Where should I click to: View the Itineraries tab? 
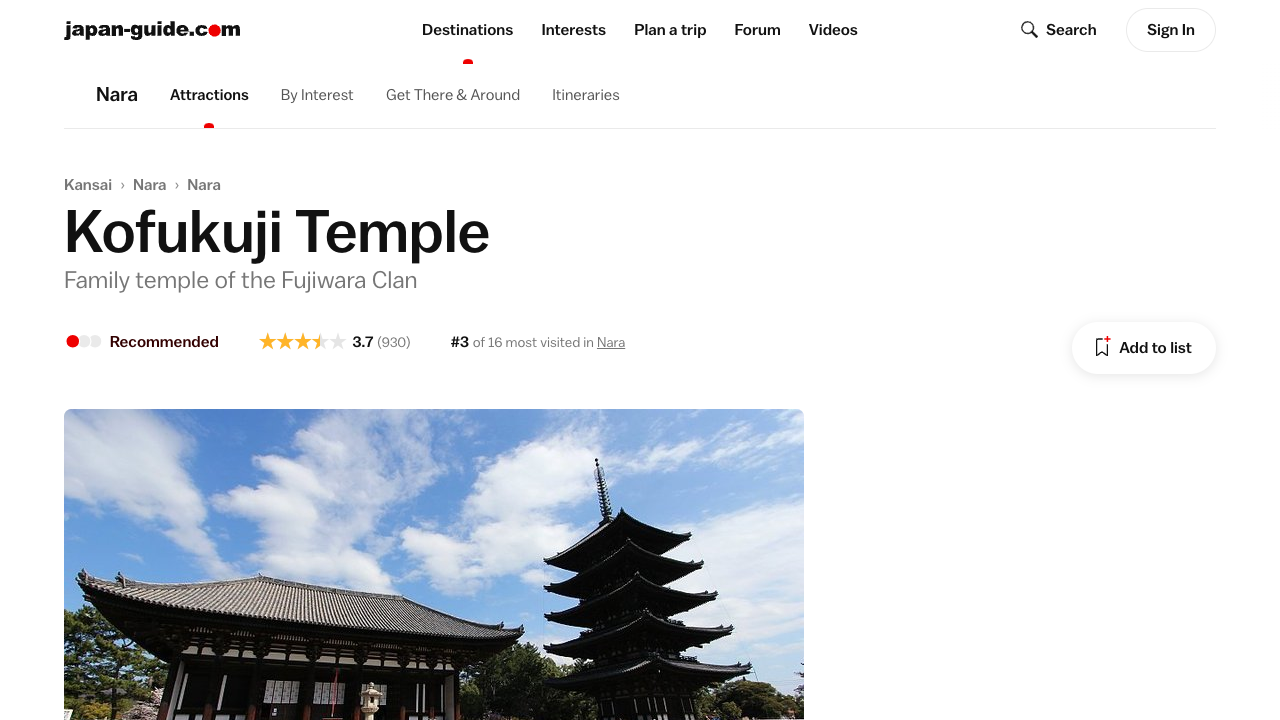[585, 95]
